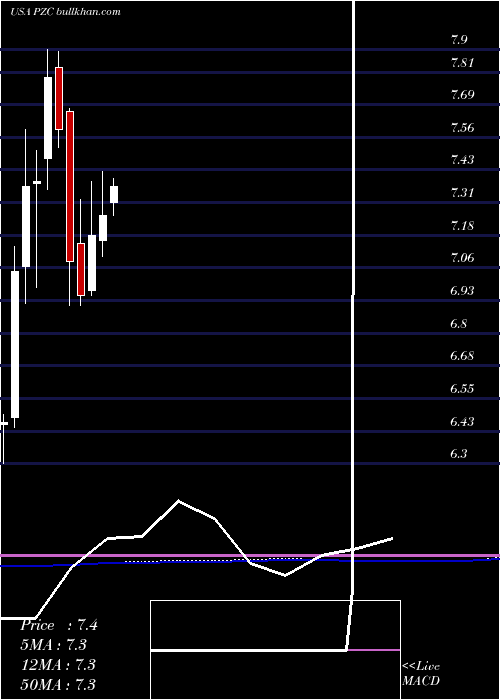Click the 7.43 price axis label
Viewport: 500px width, 700px height.
(x=462, y=160)
